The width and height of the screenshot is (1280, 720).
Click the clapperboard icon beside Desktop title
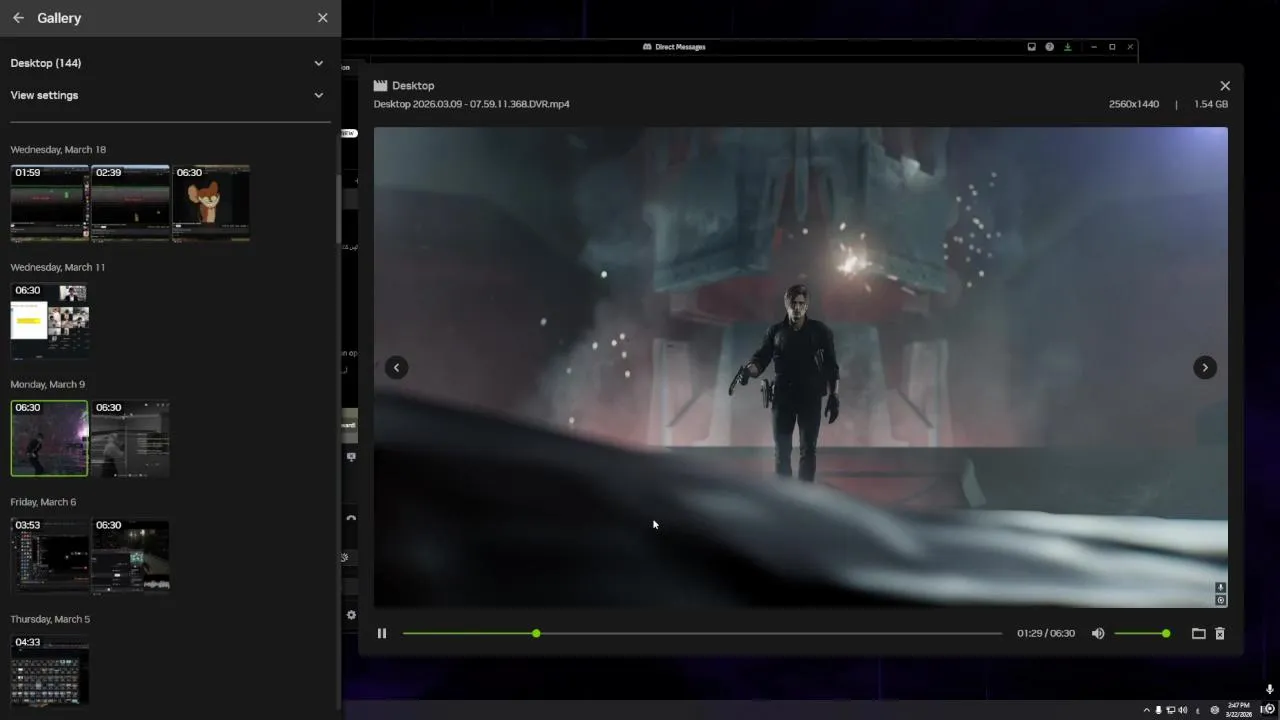(380, 85)
